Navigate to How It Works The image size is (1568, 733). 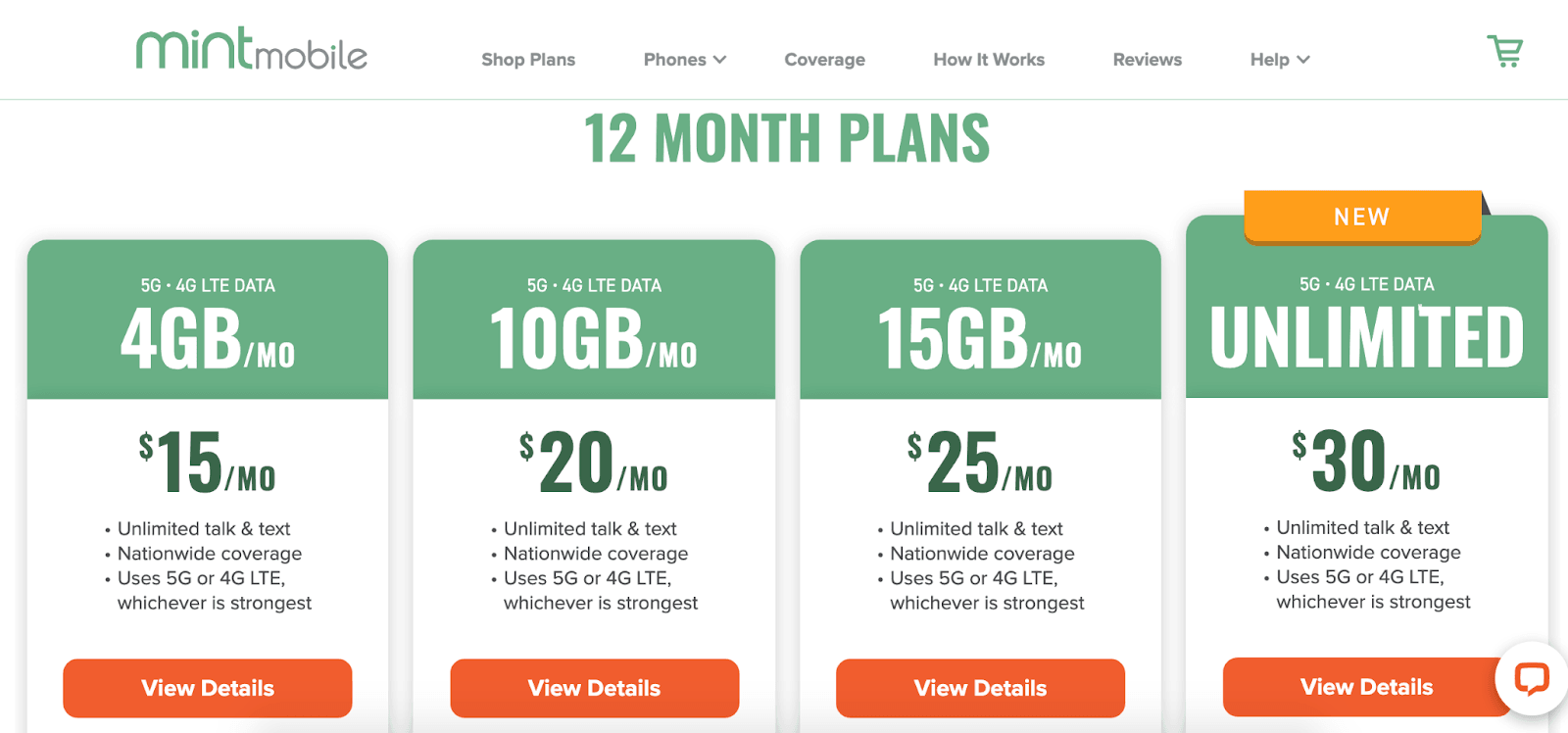[989, 59]
